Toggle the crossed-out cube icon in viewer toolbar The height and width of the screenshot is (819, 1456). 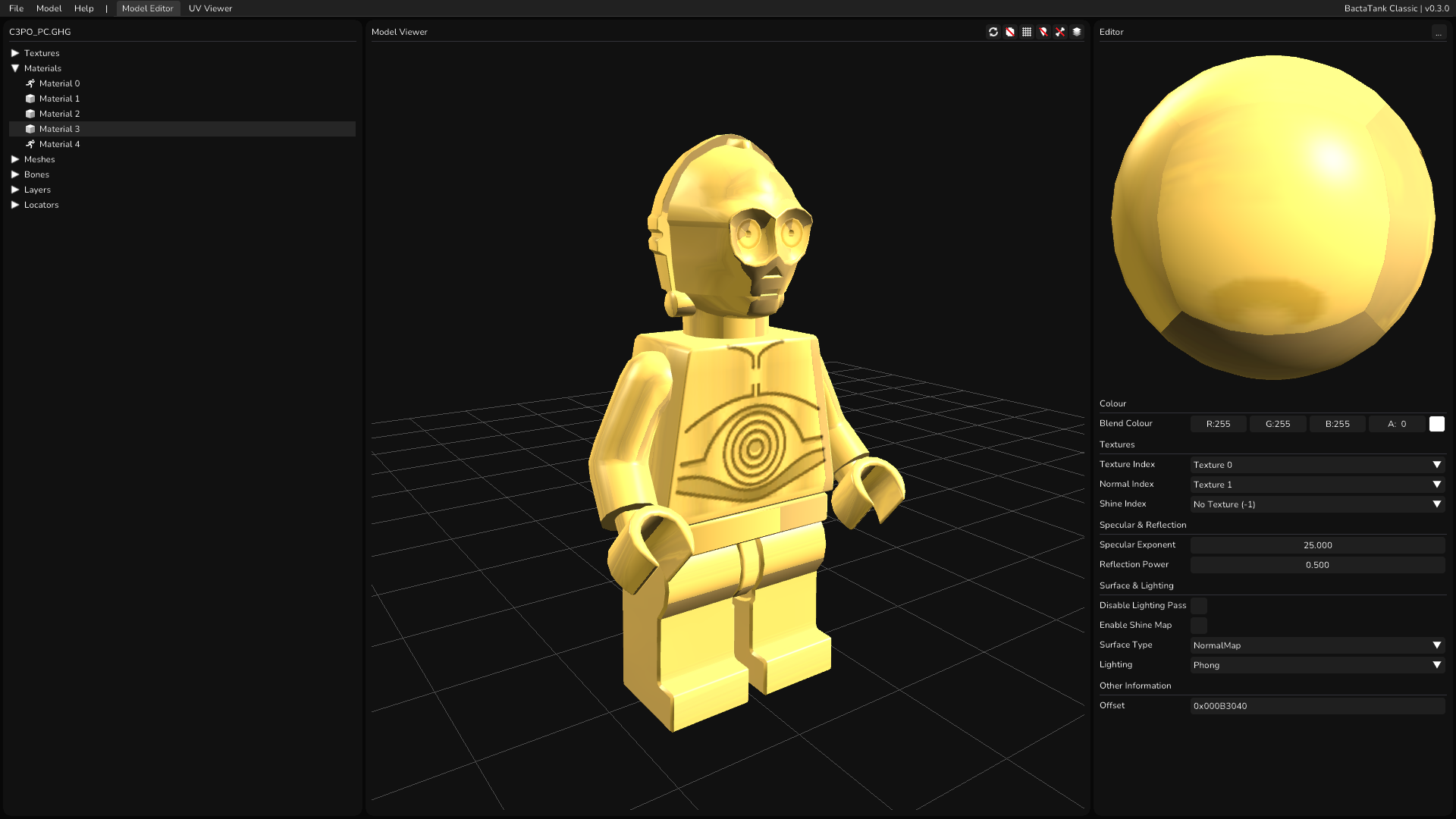tap(1010, 32)
